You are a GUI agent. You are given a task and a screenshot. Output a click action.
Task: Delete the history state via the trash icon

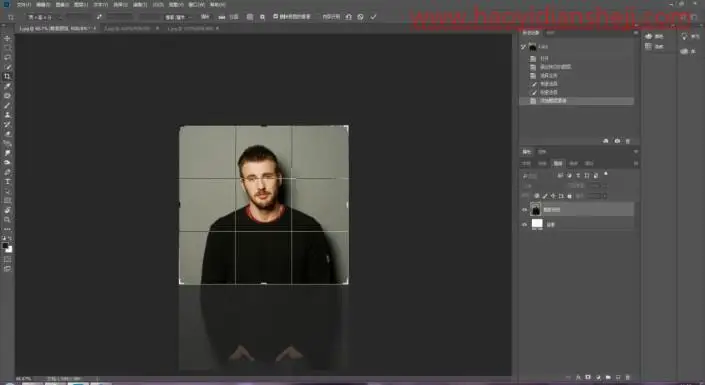click(x=628, y=141)
